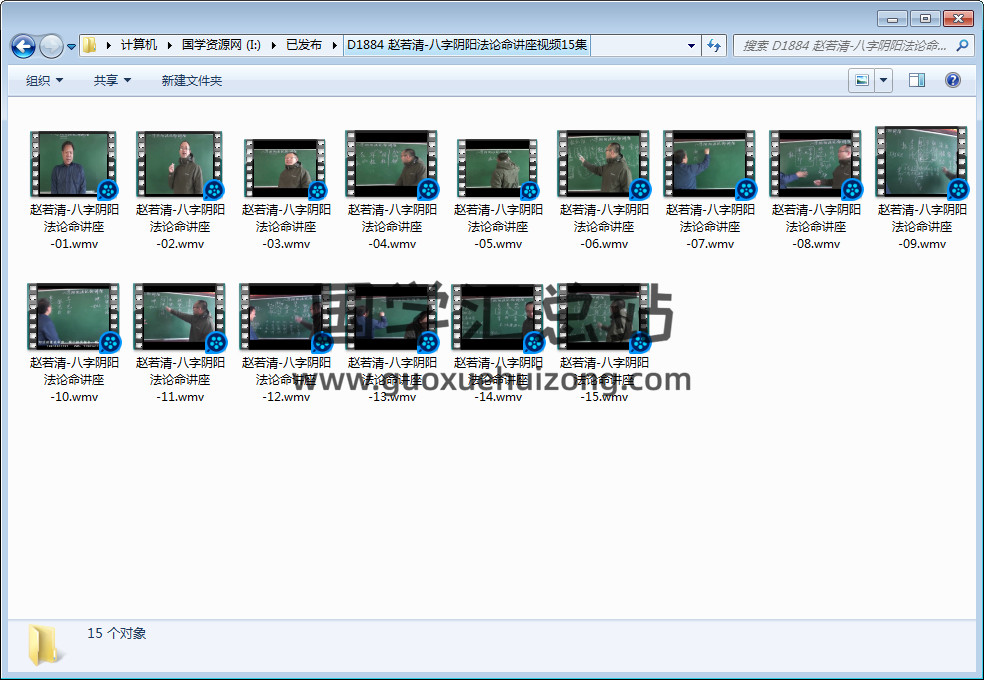Open the 共享 menu
Screen dimensions: 984x680
112,80
